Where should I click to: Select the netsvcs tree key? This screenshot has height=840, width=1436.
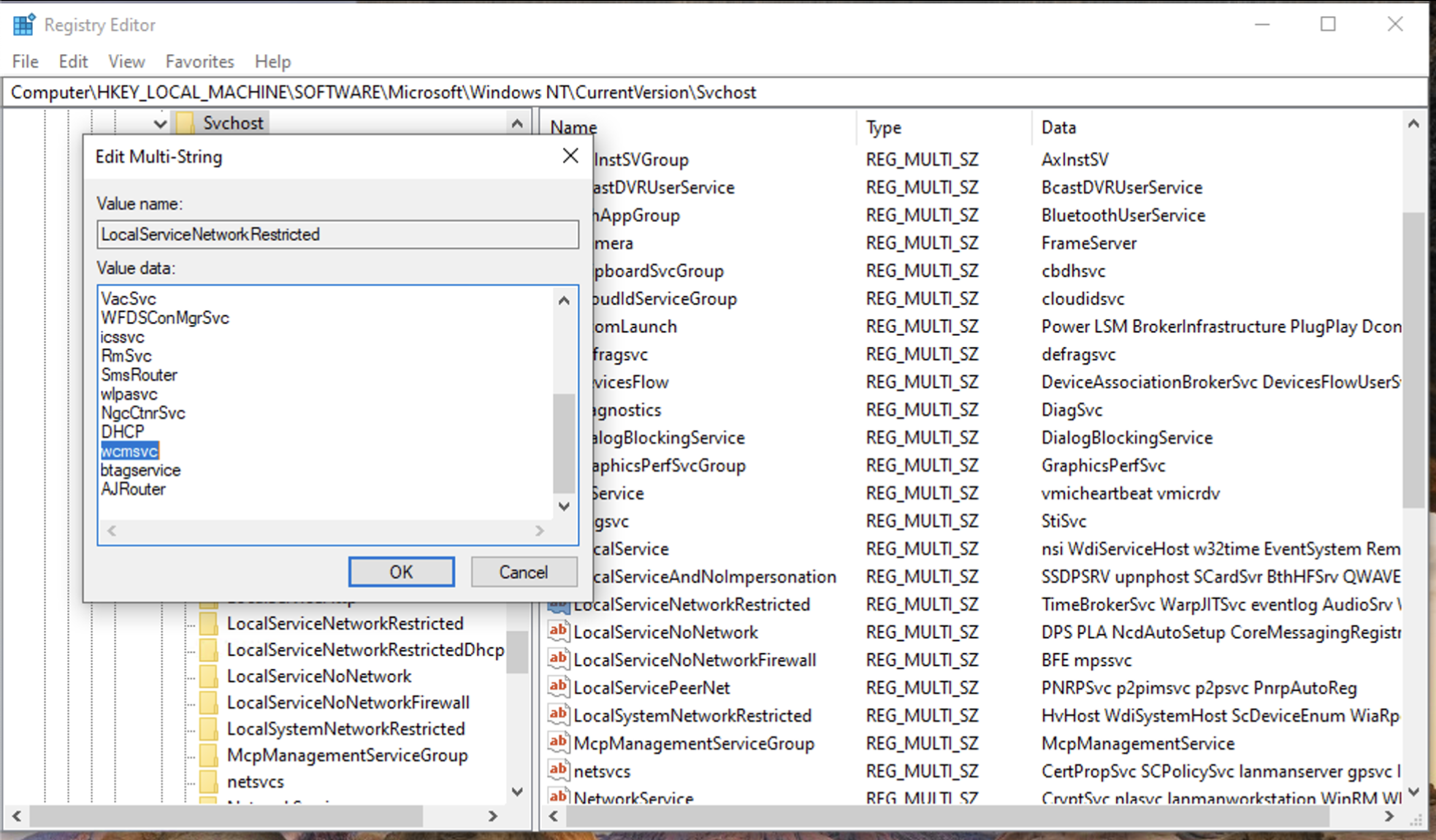pos(255,781)
